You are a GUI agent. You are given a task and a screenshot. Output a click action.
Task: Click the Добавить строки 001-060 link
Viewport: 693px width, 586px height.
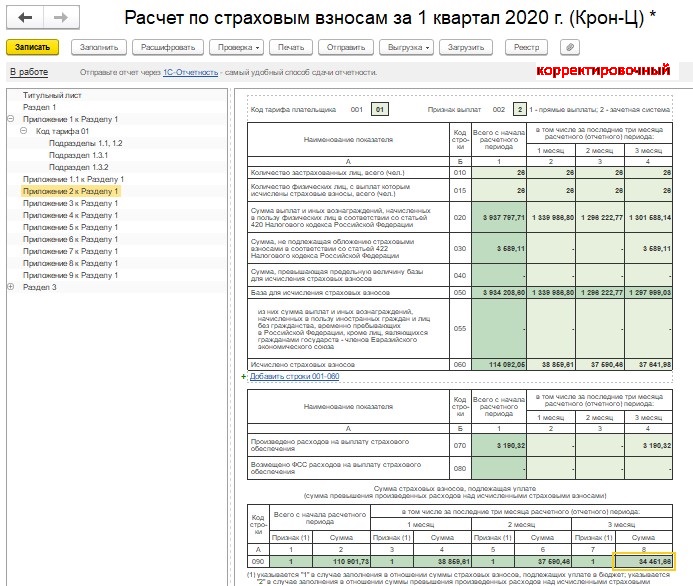pos(294,377)
